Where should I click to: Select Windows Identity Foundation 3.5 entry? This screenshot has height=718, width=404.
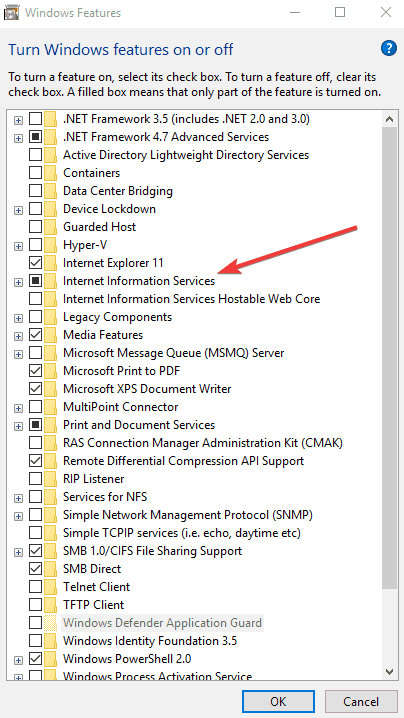150,641
